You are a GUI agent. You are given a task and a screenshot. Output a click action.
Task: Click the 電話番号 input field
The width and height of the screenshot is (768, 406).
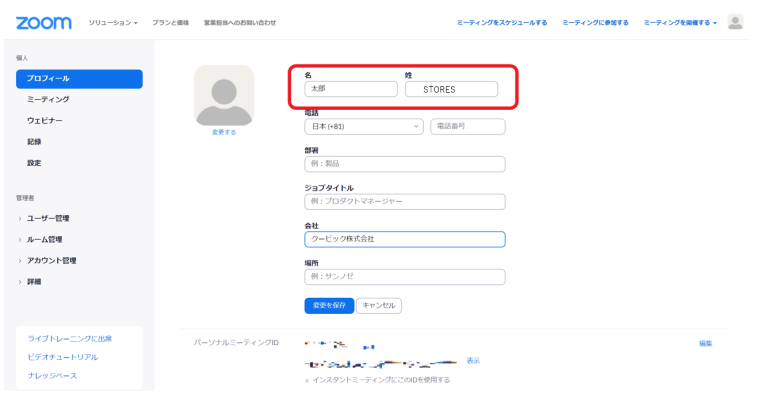point(468,126)
